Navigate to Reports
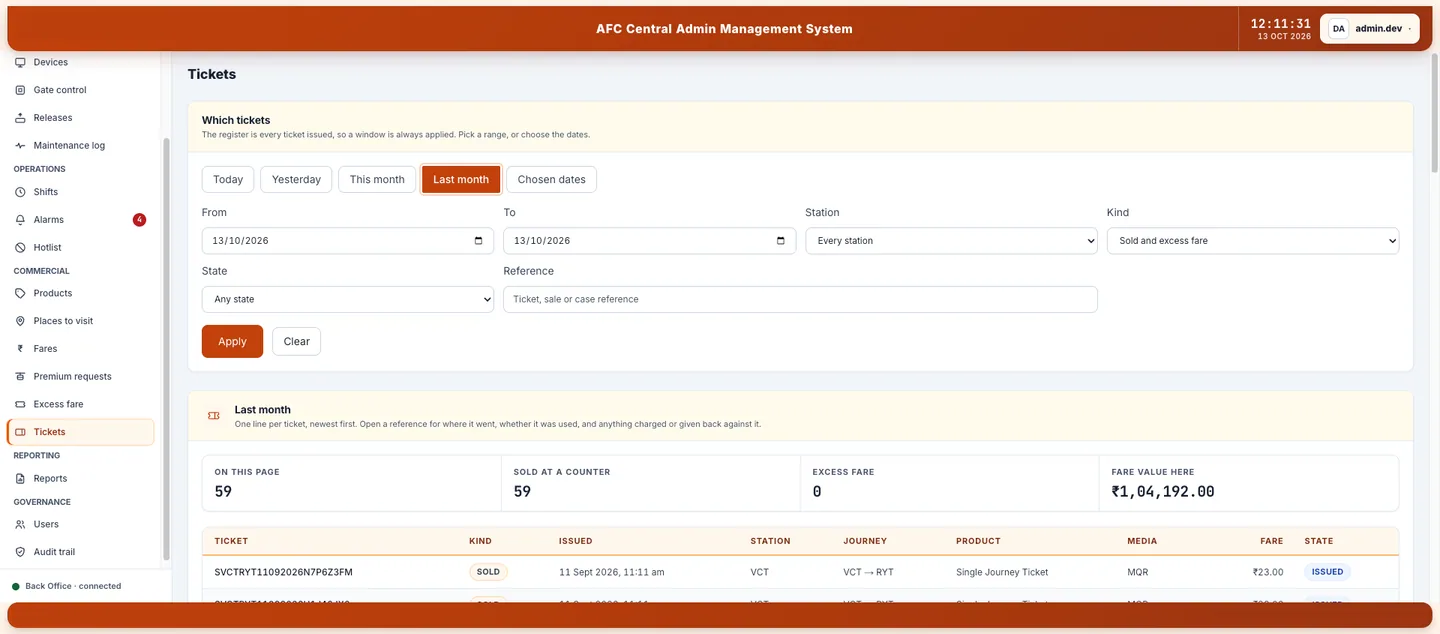1440x634 pixels. [80, 479]
